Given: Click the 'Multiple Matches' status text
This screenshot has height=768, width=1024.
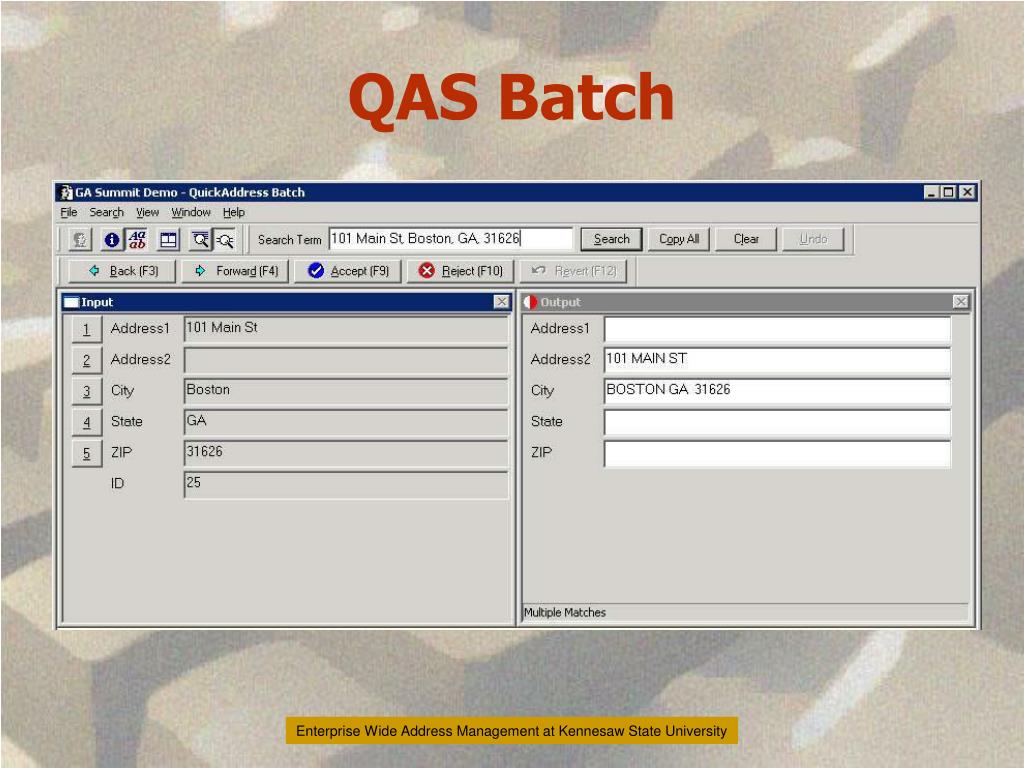Looking at the screenshot, I should point(565,613).
